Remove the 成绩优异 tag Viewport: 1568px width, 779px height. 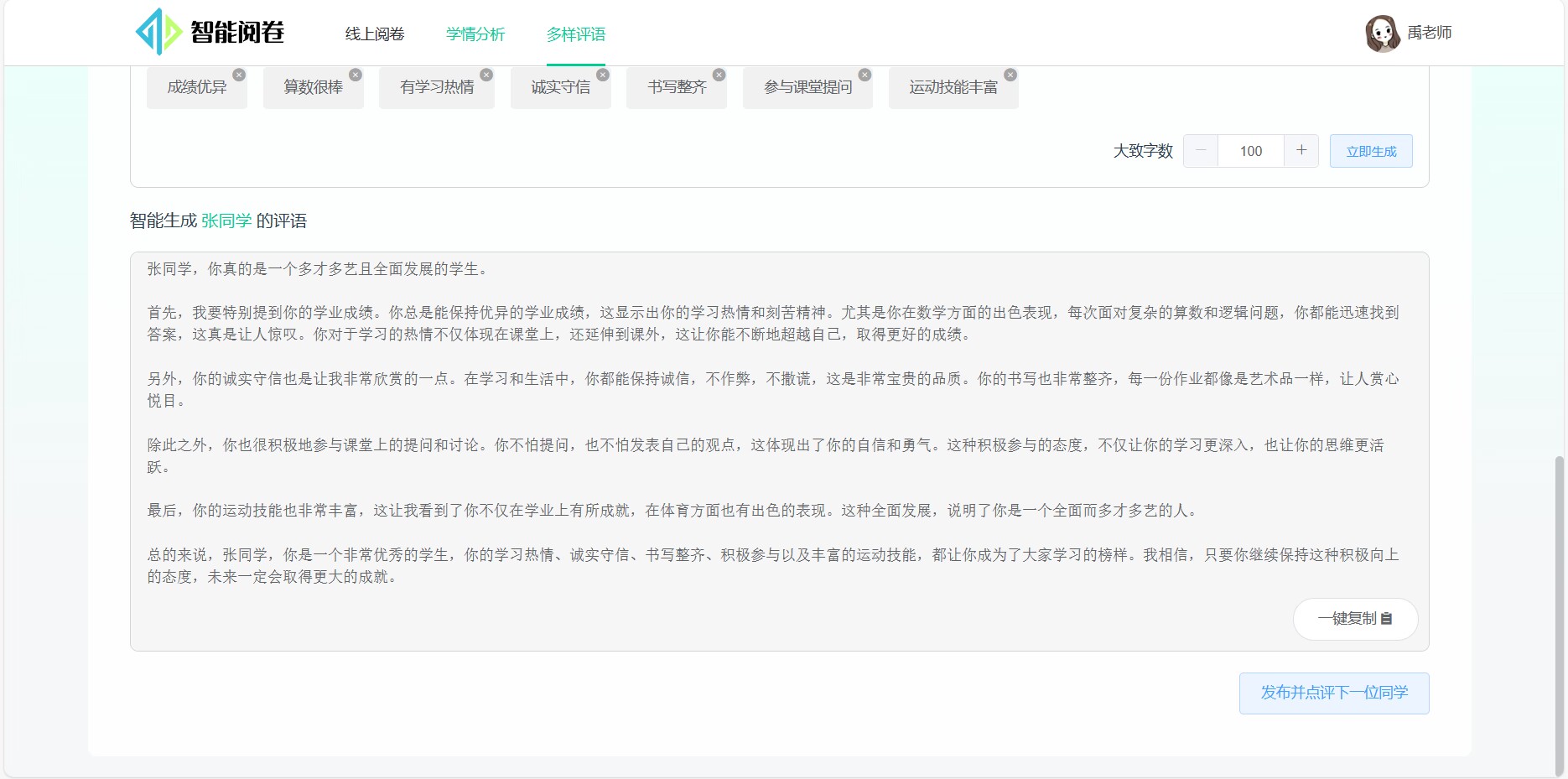click(x=240, y=74)
